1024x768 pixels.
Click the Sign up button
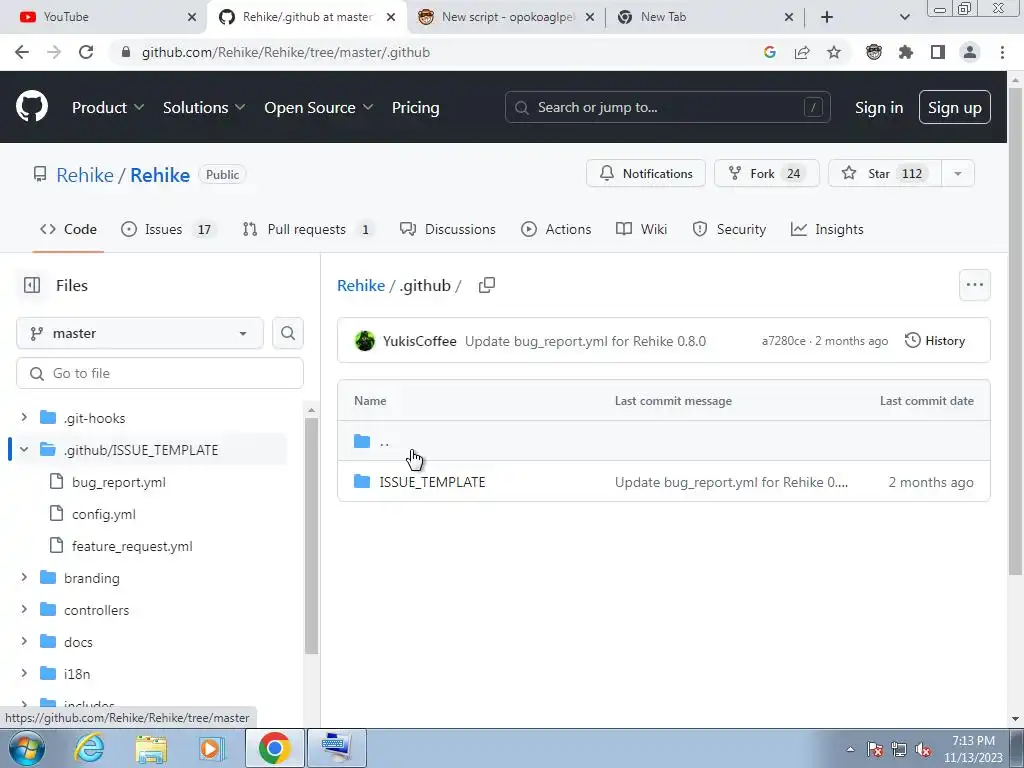[x=954, y=108]
